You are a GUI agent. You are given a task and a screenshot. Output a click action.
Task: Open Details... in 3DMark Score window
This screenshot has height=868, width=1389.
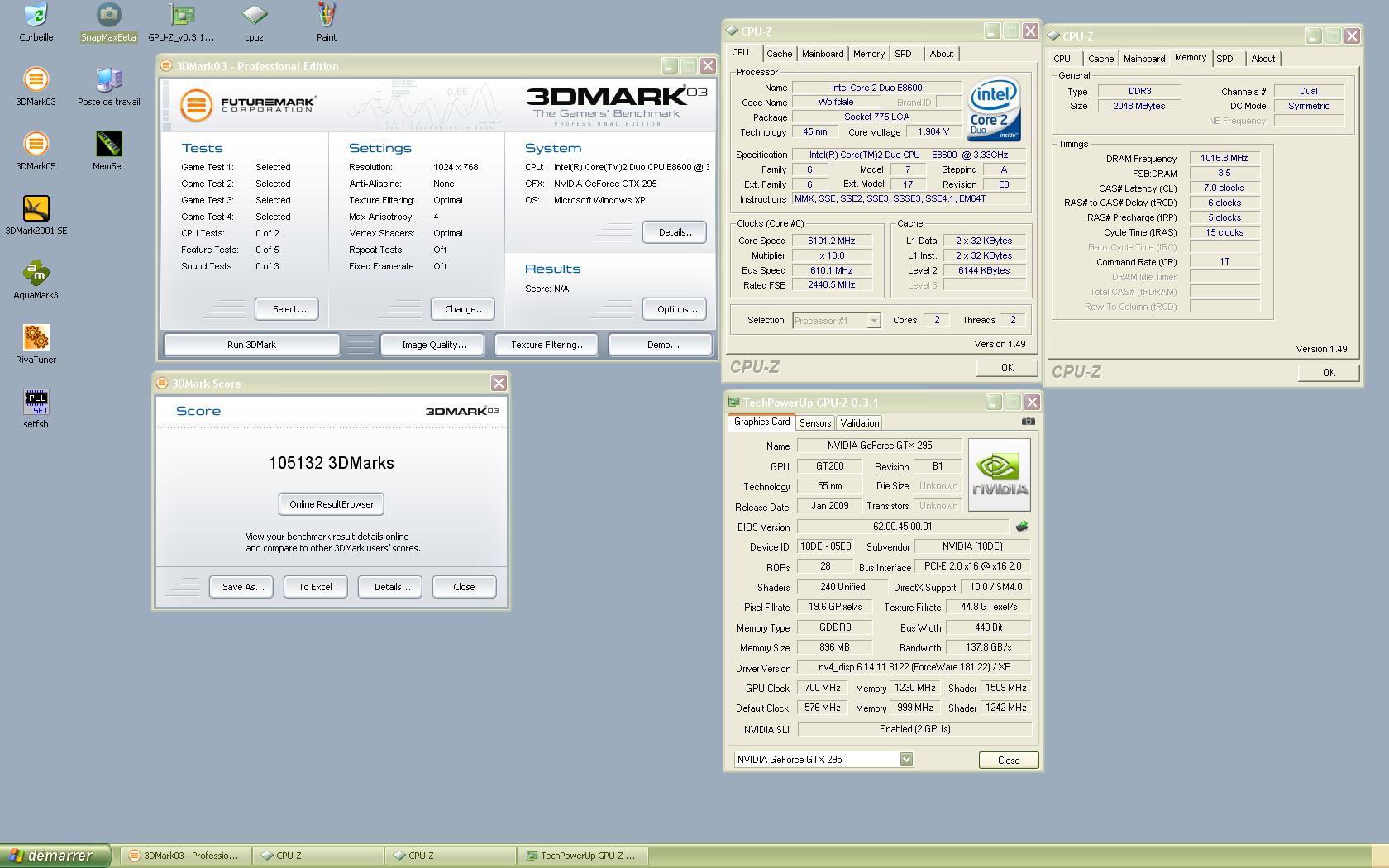point(390,587)
